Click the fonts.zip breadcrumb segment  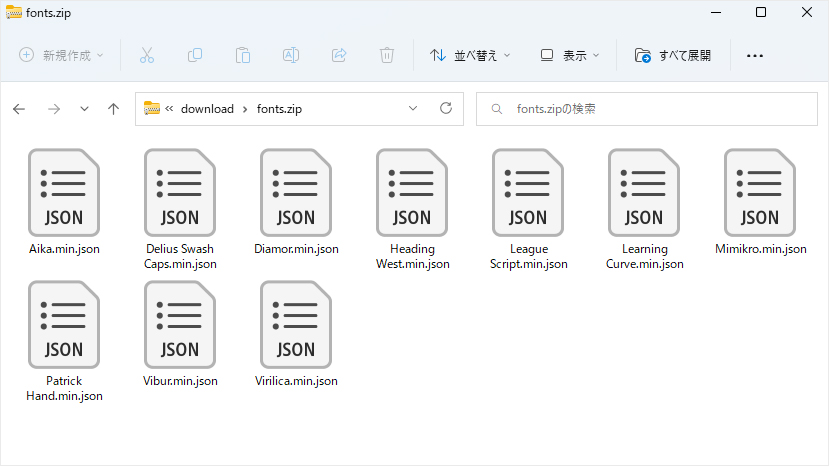tap(279, 109)
